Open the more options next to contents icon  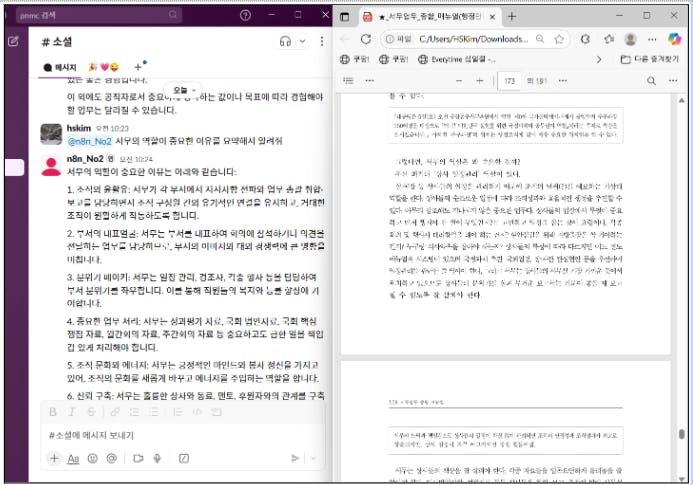[369, 80]
